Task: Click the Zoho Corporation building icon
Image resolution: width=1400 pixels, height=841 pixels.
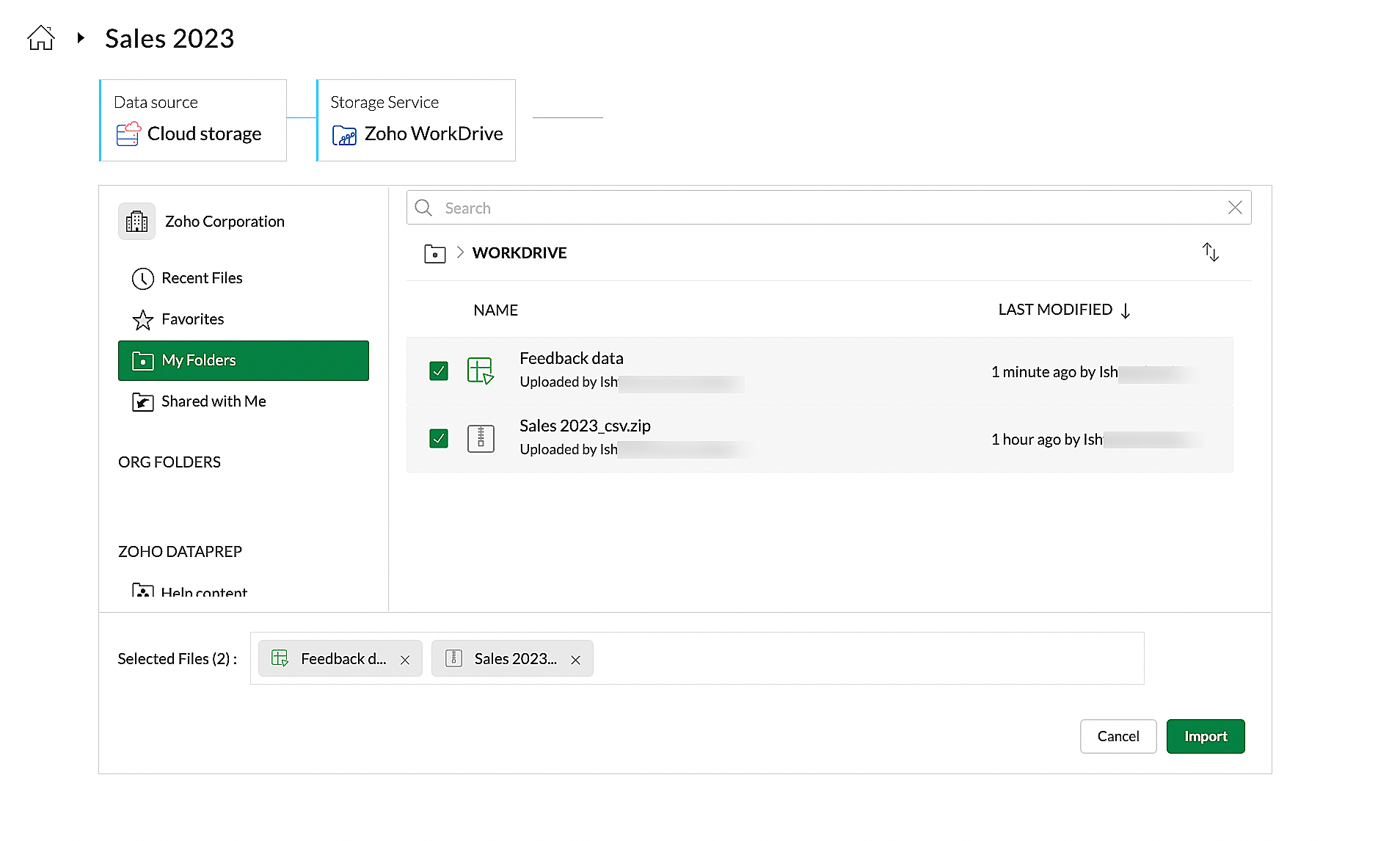Action: coord(137,222)
